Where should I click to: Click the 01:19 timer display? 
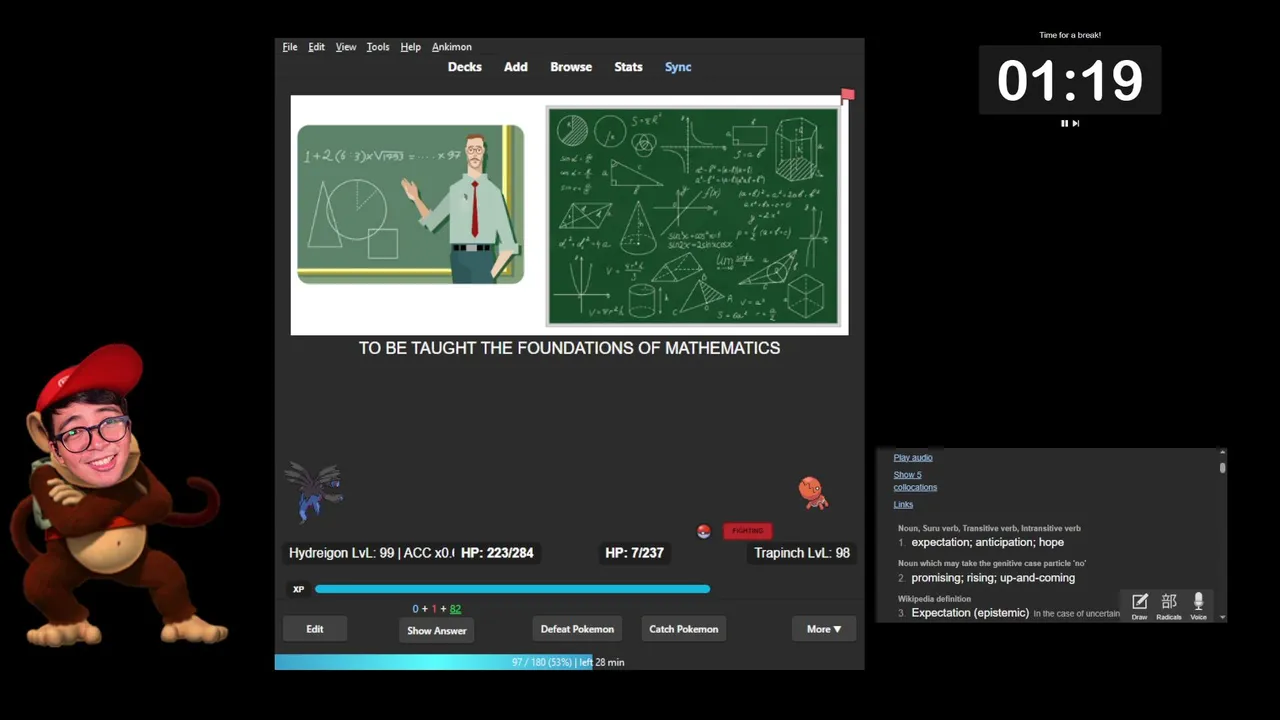tap(1070, 80)
